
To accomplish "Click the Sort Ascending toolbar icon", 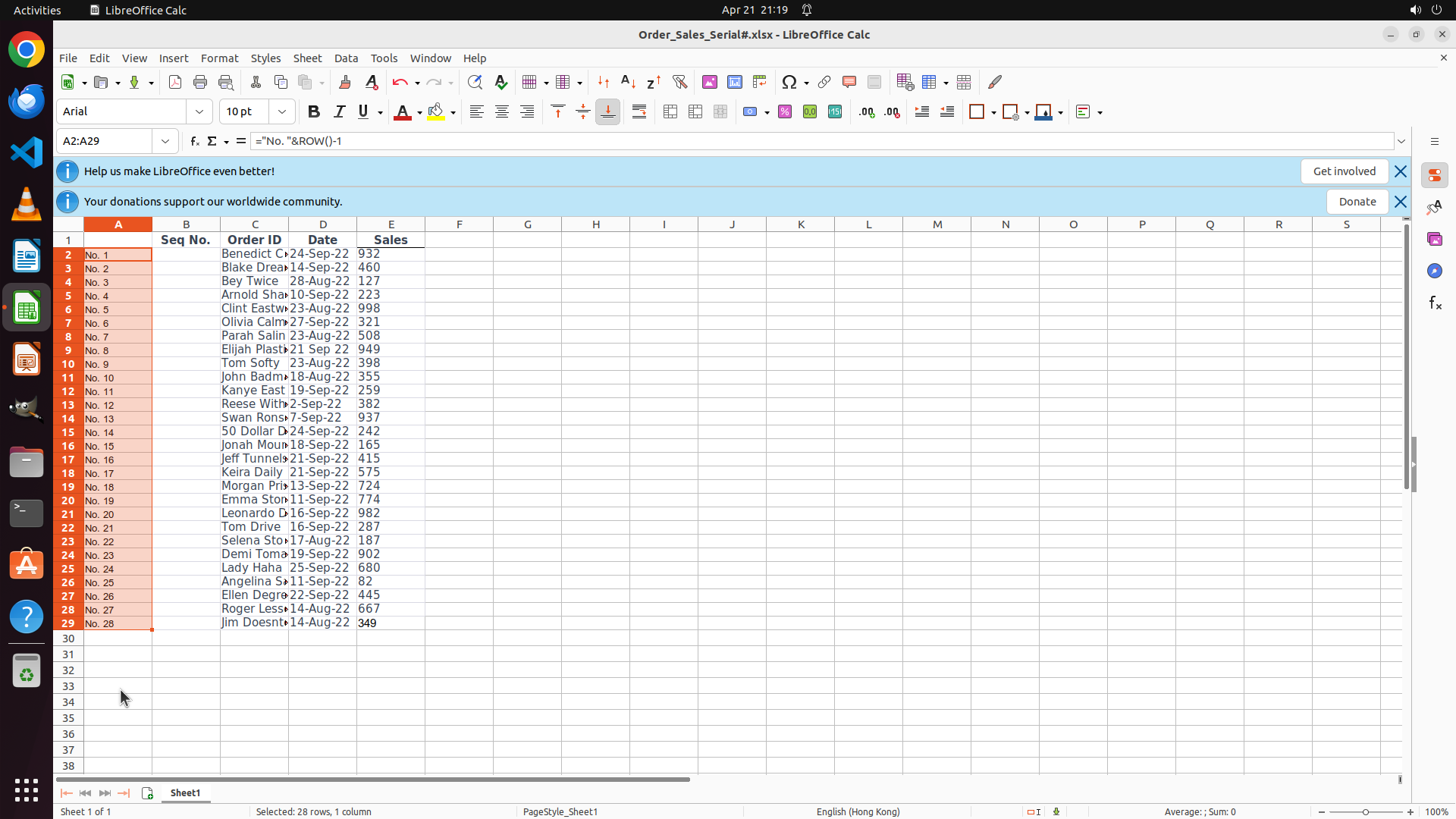I will click(628, 82).
